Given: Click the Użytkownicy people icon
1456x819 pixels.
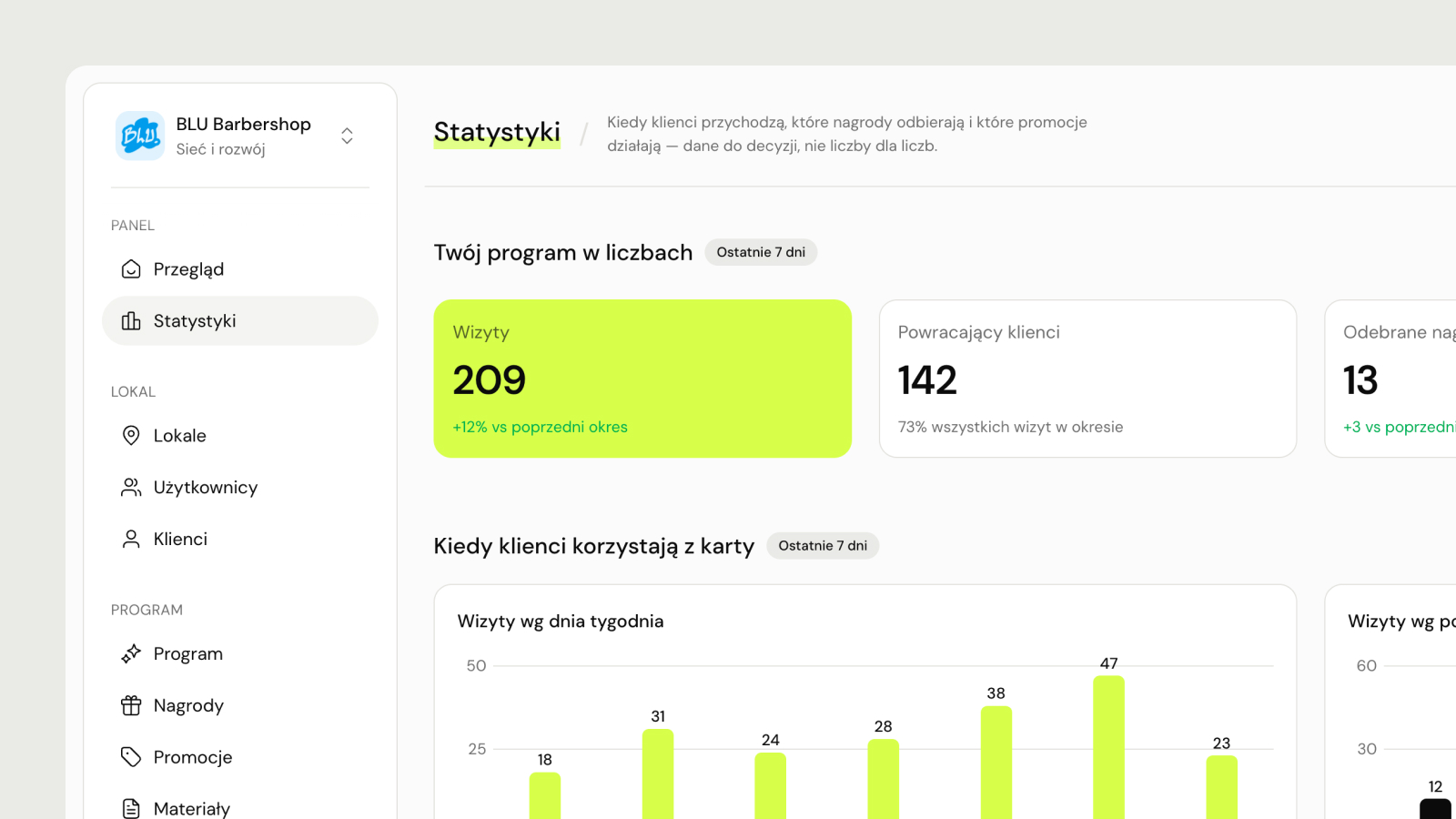Looking at the screenshot, I should (x=131, y=488).
